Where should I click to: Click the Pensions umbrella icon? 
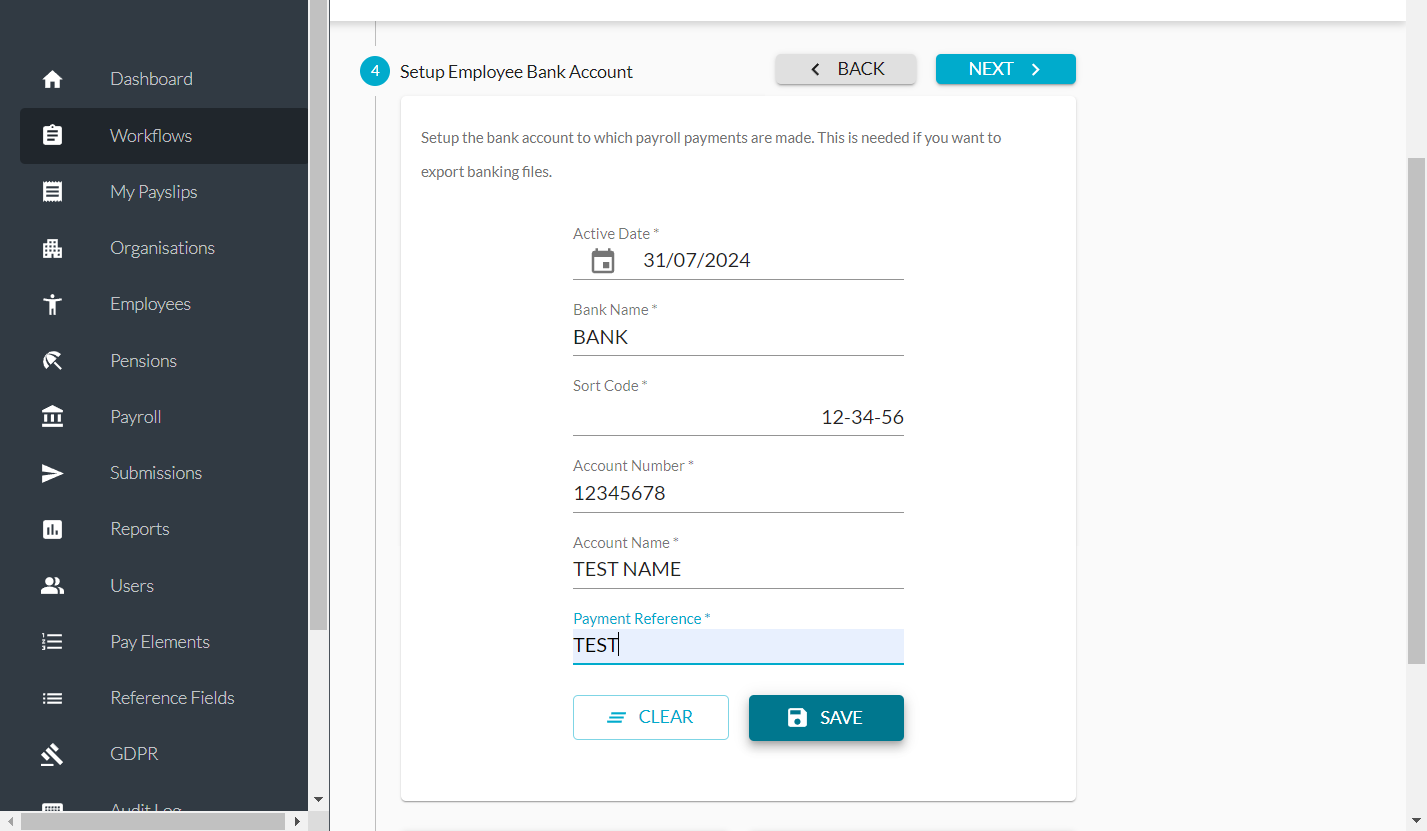[x=53, y=361]
